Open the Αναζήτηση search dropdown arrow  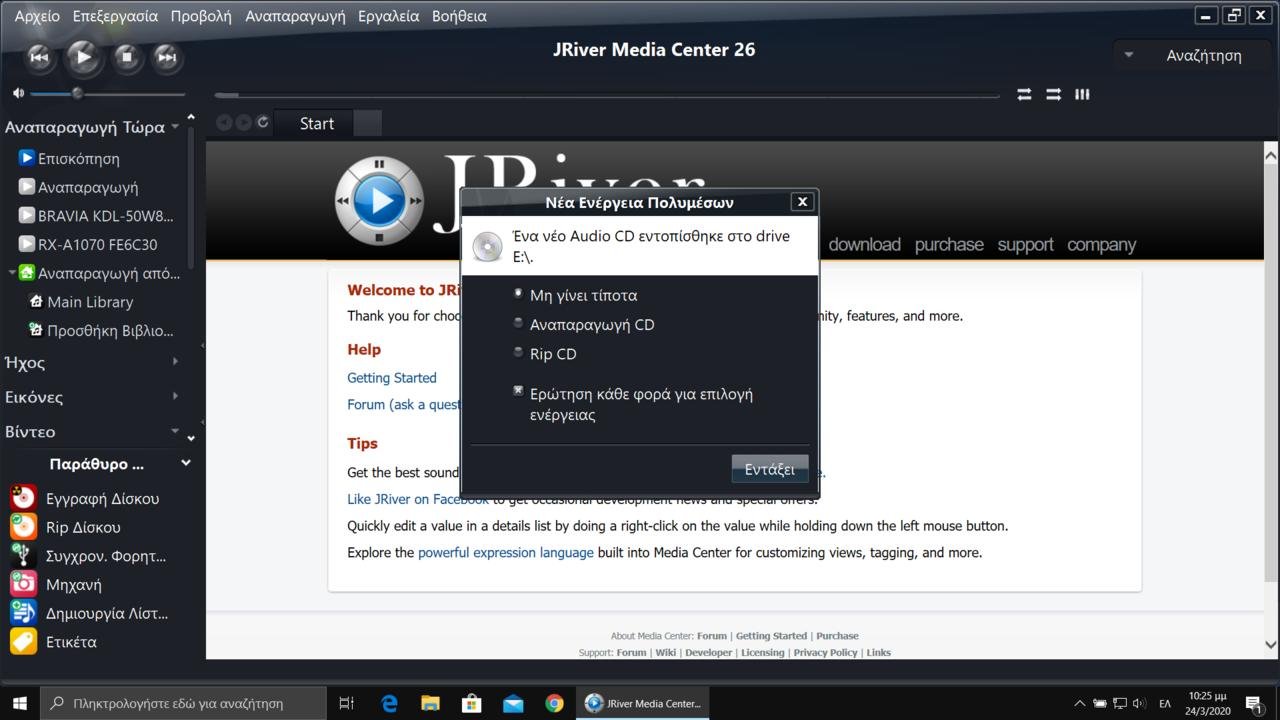click(1129, 55)
